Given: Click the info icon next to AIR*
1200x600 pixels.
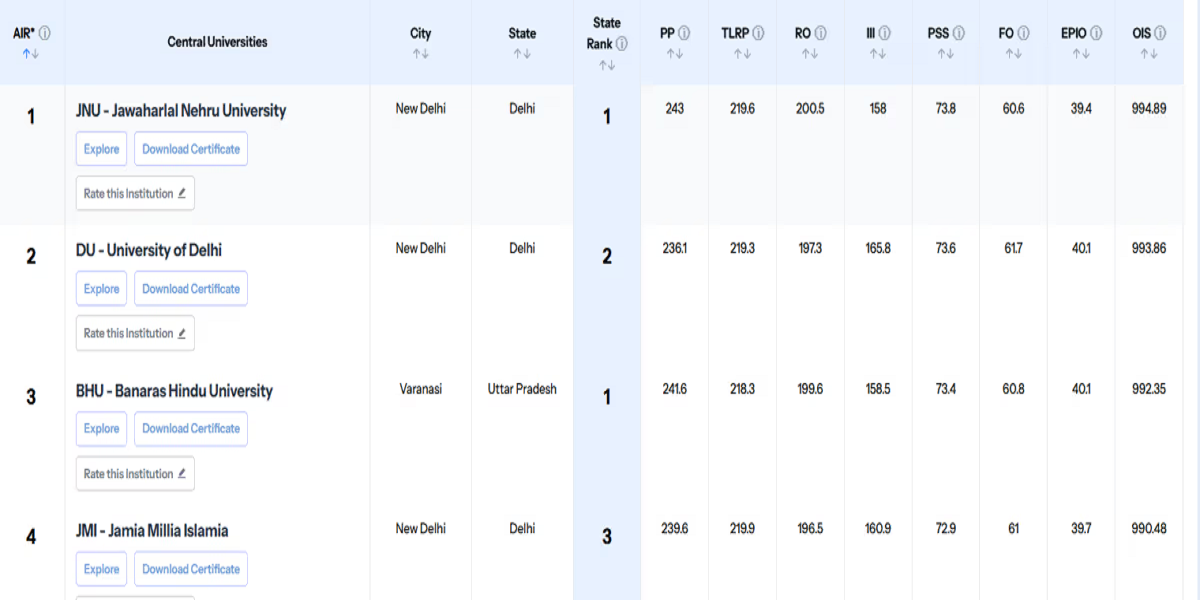Looking at the screenshot, I should [x=44, y=33].
